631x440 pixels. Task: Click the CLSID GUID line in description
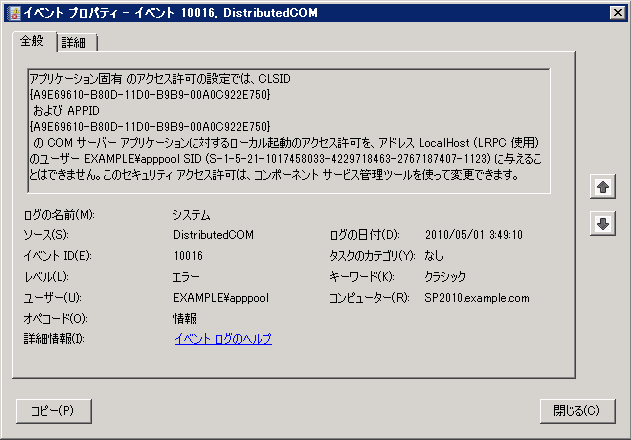point(150,95)
